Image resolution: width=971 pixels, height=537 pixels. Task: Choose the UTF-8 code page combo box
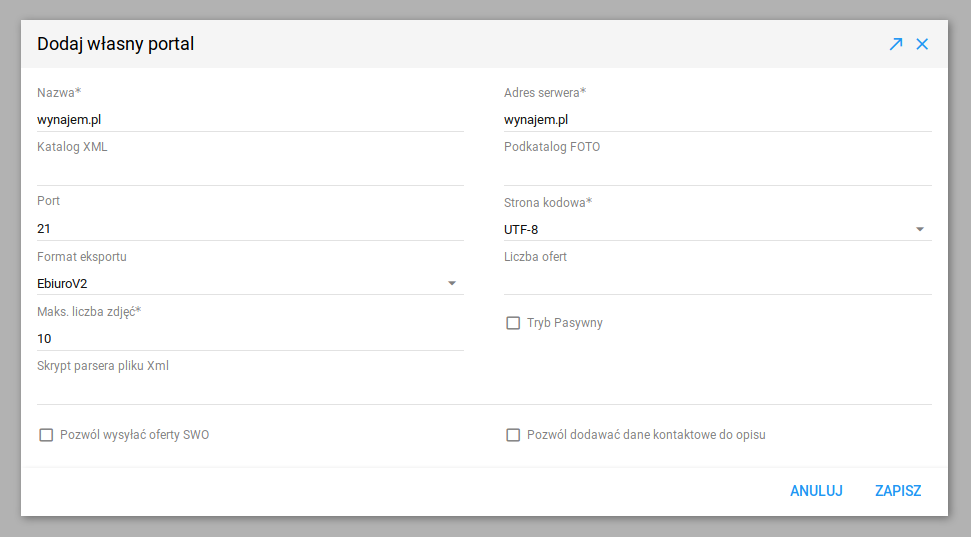pos(718,229)
